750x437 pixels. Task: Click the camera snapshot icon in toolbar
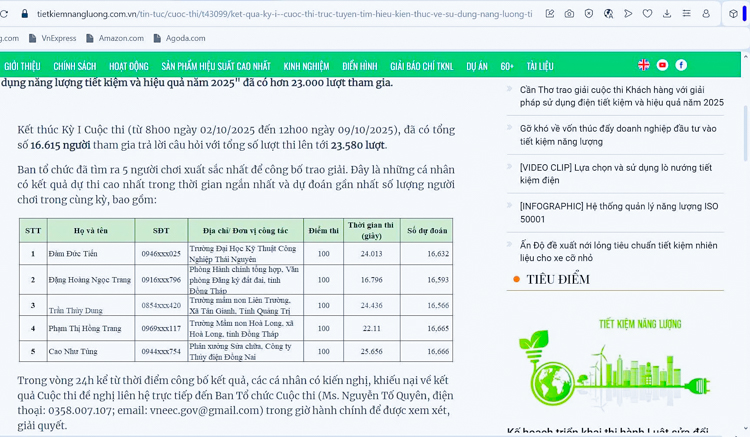[x=569, y=14]
